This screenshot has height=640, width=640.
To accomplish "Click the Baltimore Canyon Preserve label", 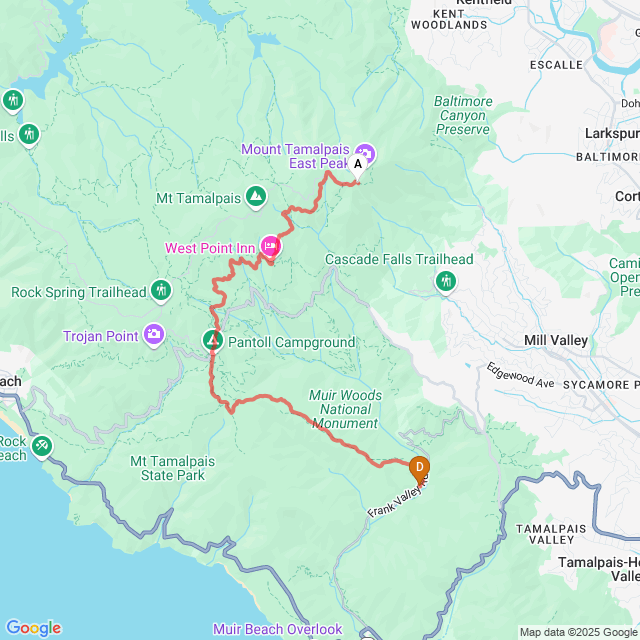I will (463, 116).
